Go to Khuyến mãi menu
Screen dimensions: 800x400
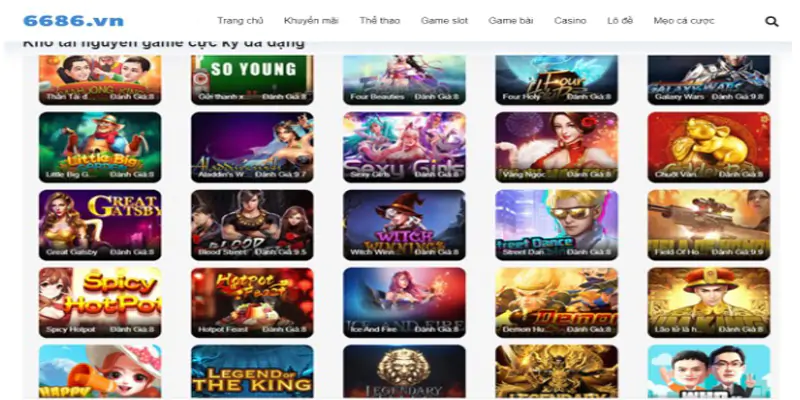click(311, 21)
